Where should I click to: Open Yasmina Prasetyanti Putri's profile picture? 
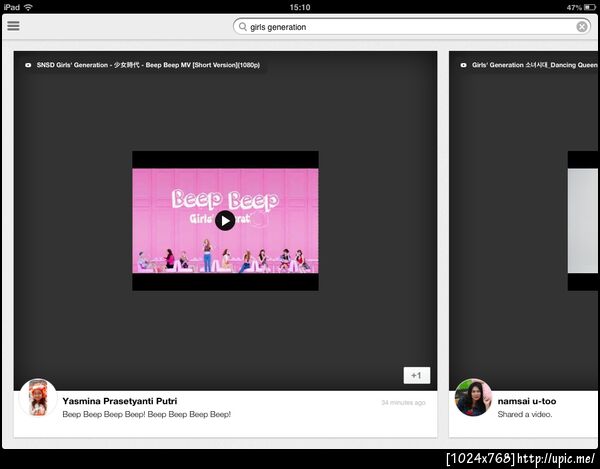tap(38, 398)
